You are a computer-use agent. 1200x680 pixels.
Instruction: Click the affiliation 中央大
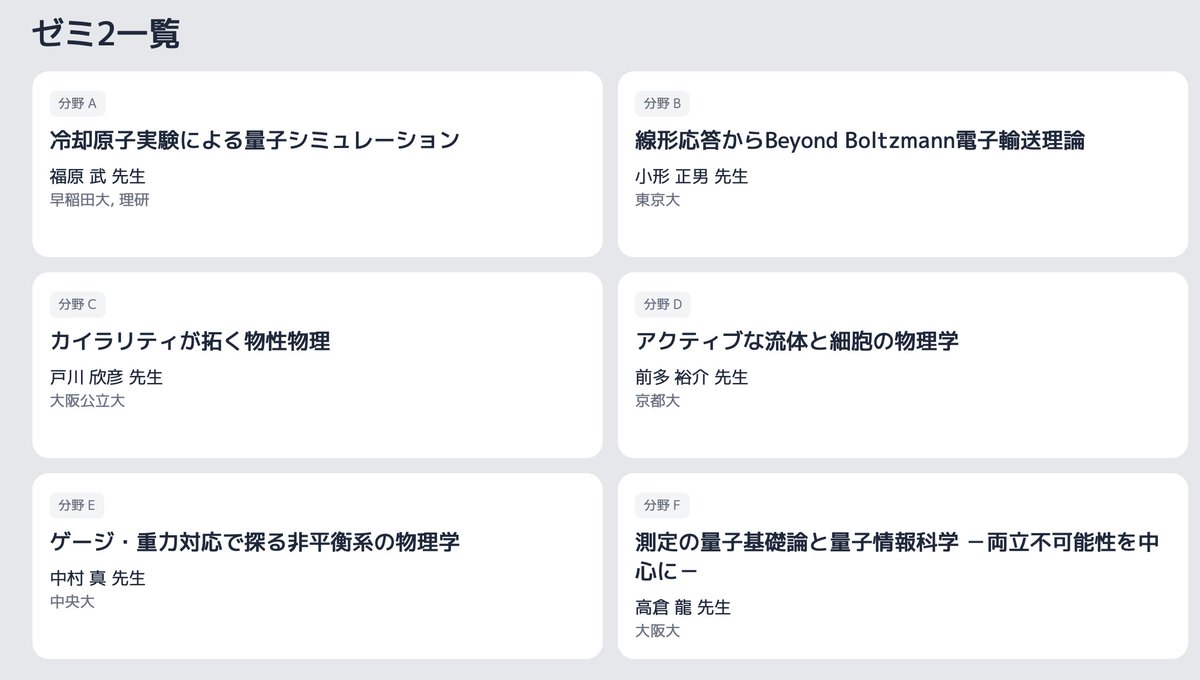(x=72, y=602)
